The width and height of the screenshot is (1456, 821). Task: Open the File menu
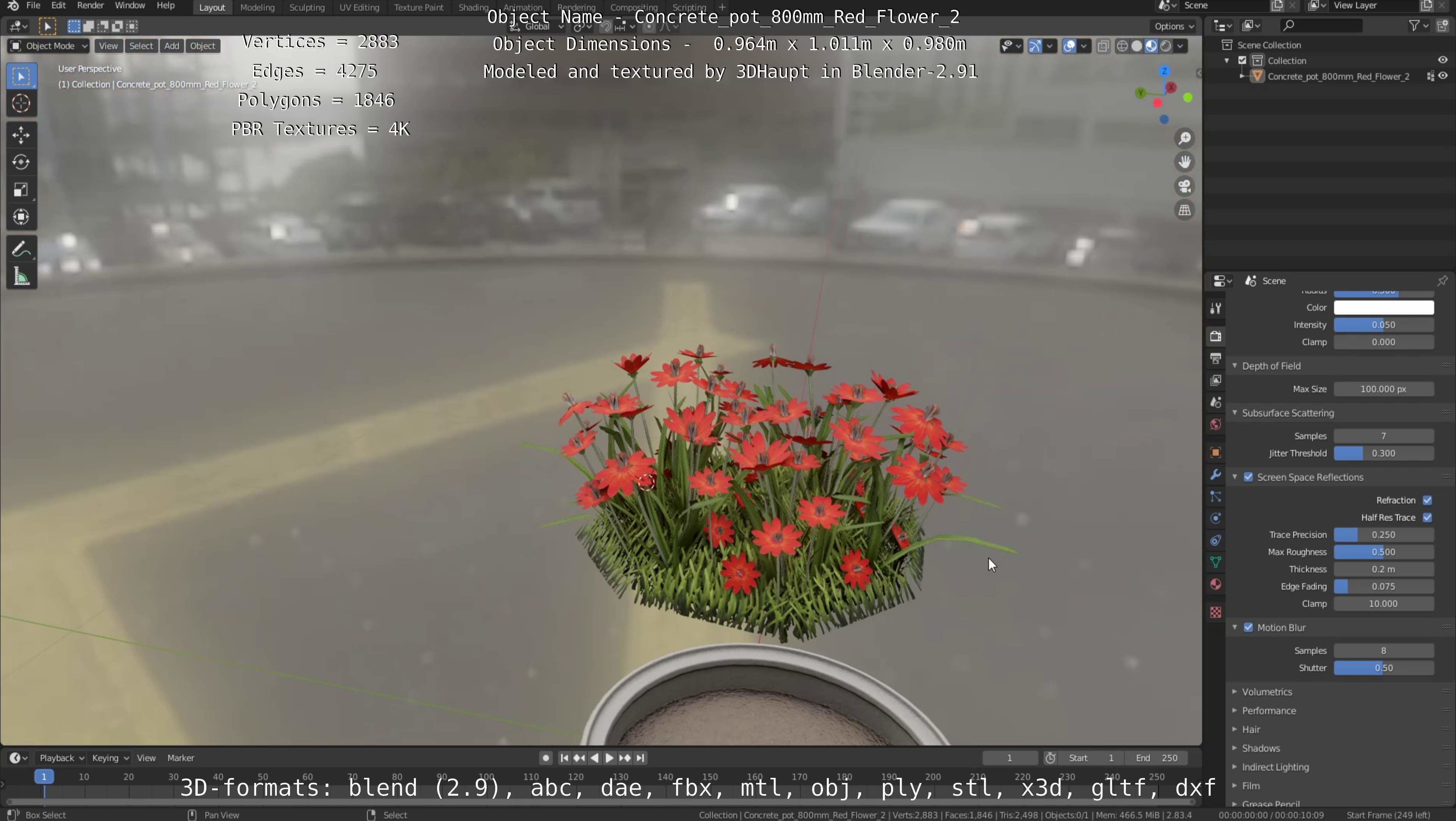pos(33,6)
